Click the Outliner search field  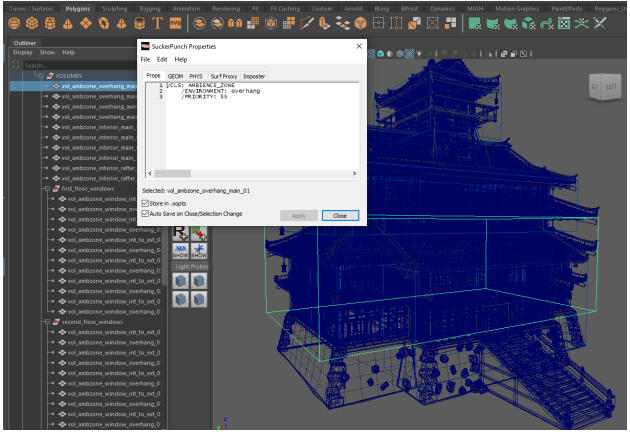coord(70,64)
